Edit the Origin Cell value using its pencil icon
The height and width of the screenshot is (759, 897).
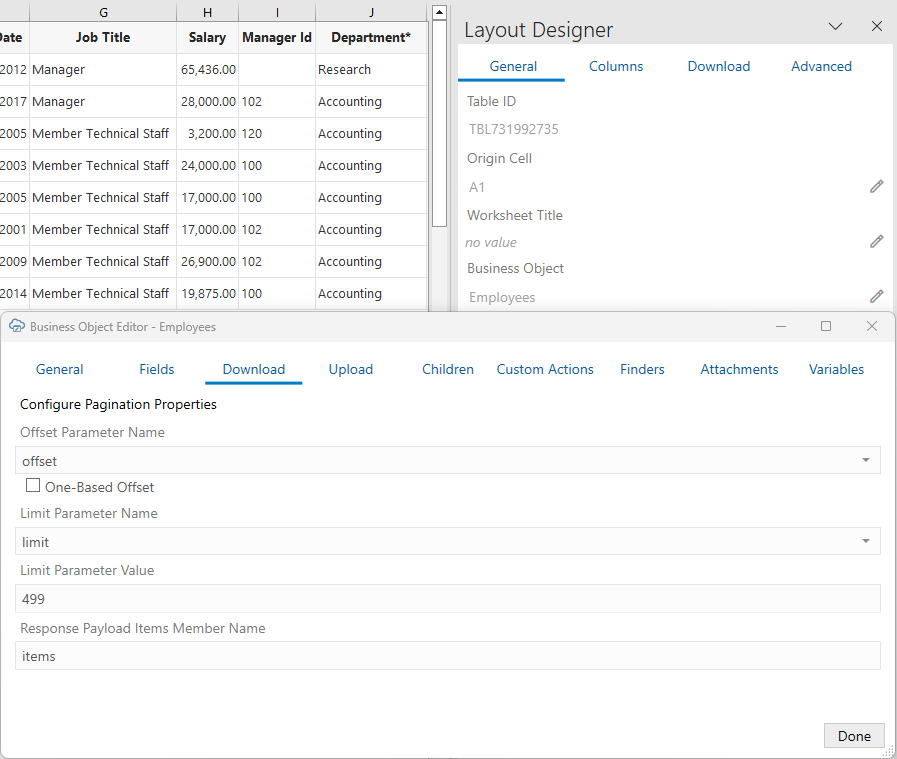[x=876, y=185]
